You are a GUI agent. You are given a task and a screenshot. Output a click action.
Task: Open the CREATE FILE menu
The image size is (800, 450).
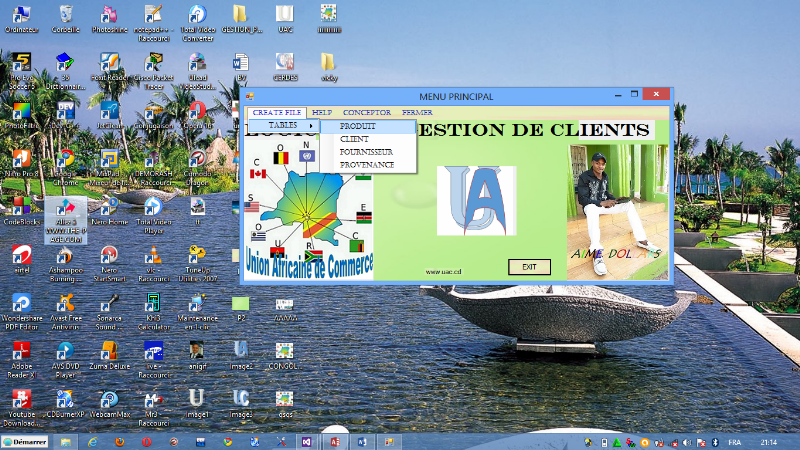(277, 113)
